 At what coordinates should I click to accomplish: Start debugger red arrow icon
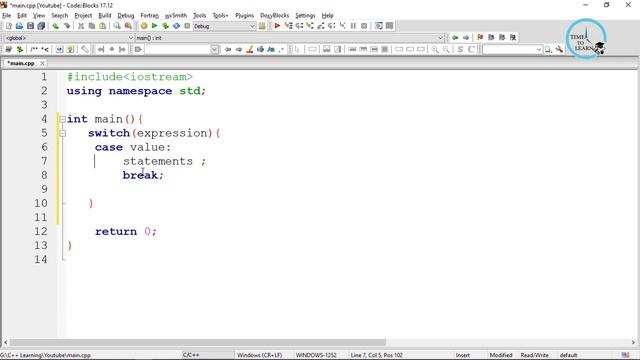point(277,26)
